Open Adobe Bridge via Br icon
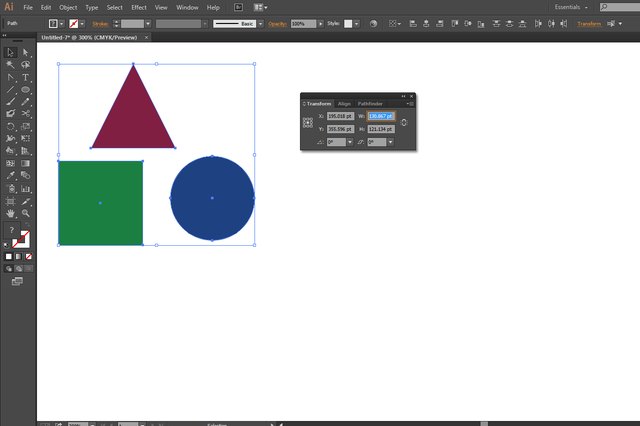The image size is (640, 426). (238, 7)
